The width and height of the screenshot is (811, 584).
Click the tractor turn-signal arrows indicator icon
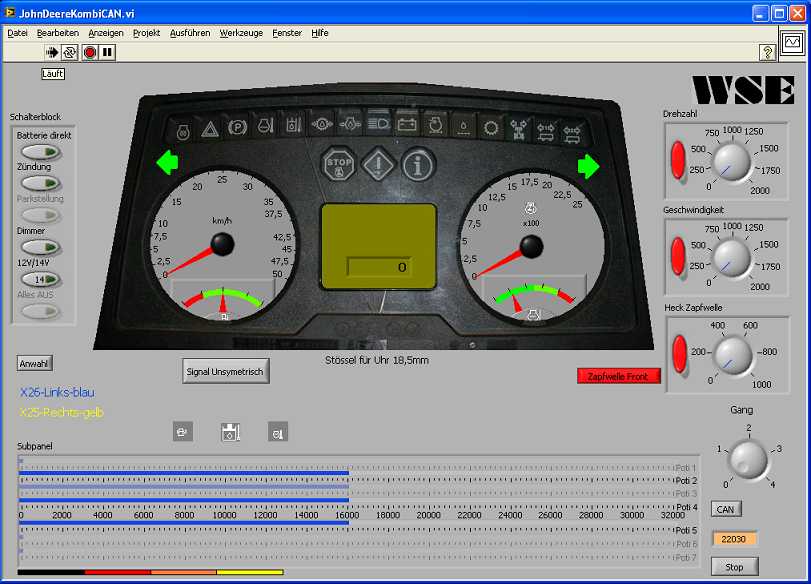[x=518, y=130]
